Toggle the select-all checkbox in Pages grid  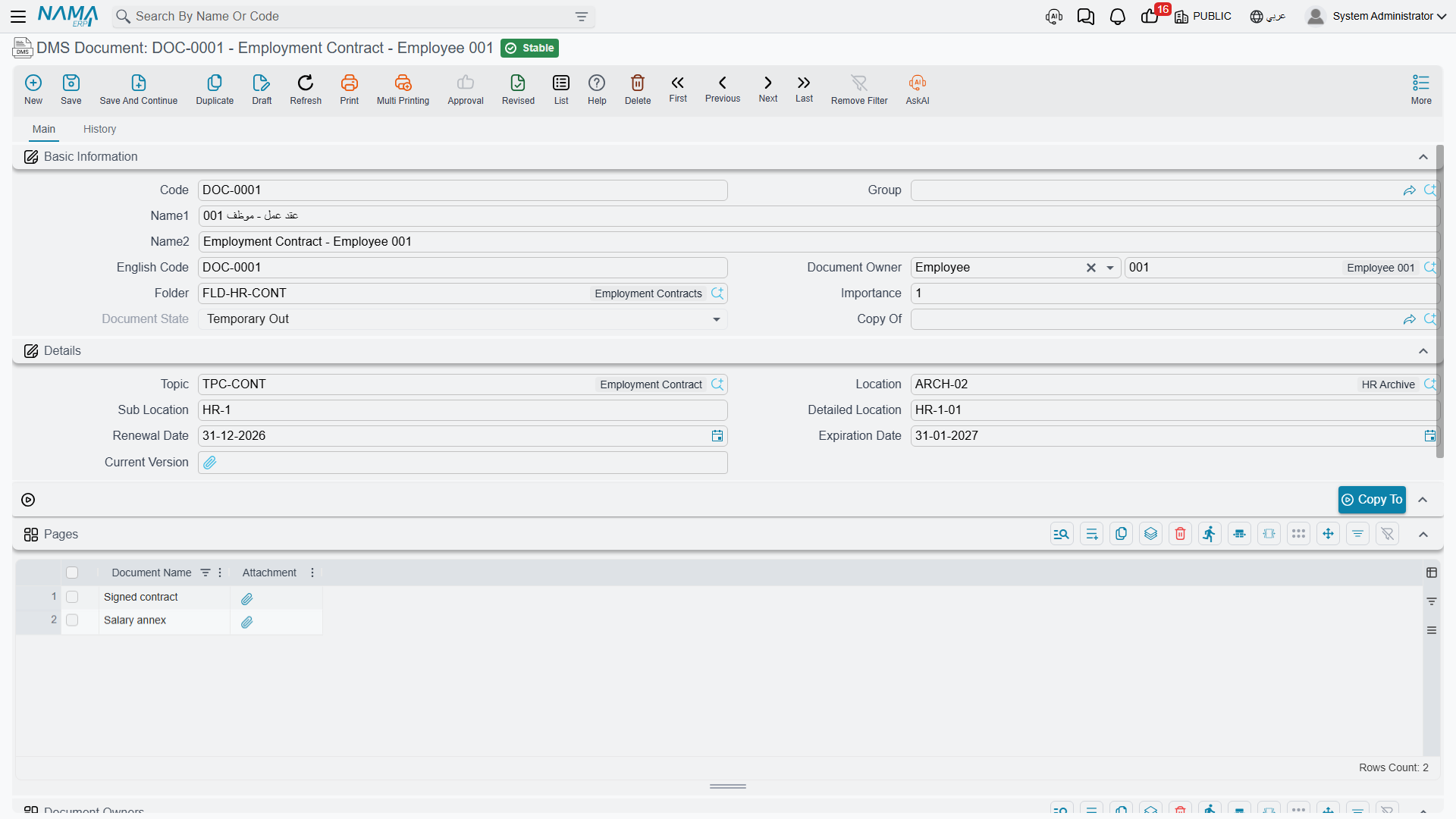(x=72, y=573)
